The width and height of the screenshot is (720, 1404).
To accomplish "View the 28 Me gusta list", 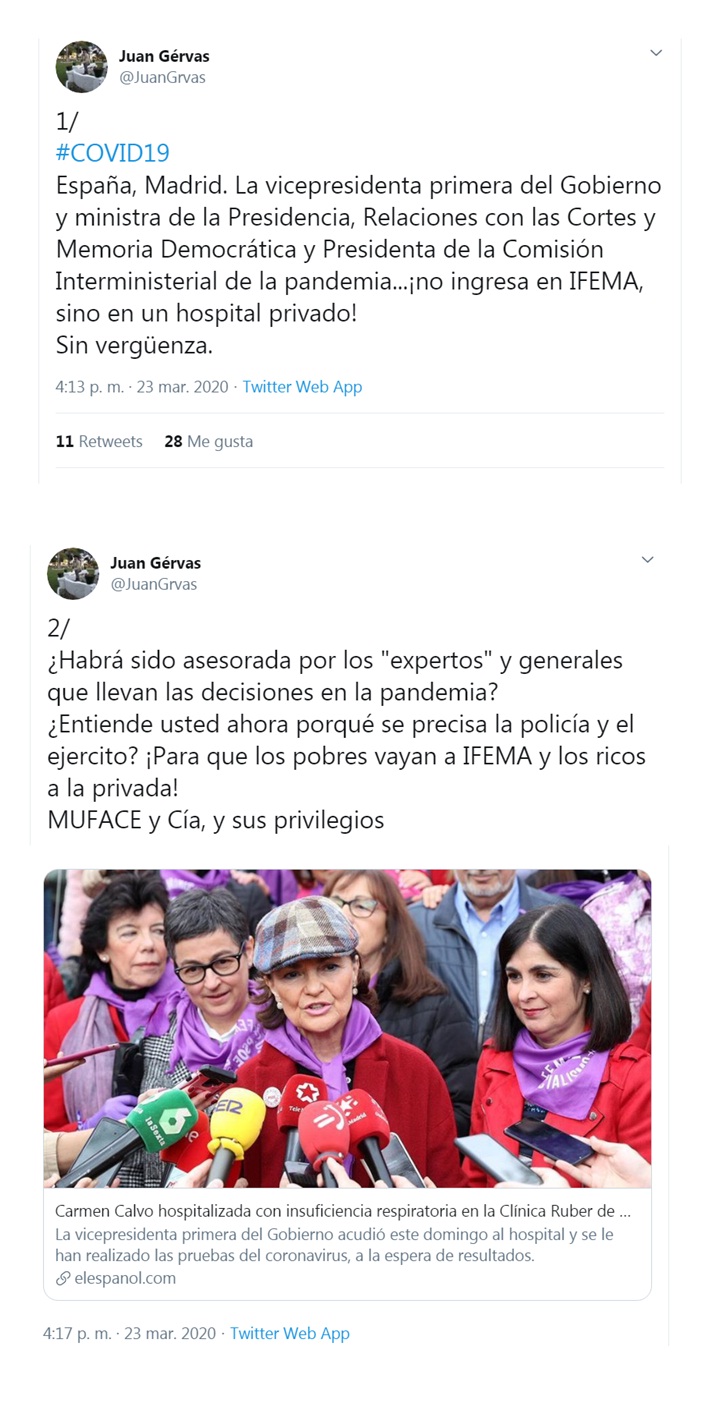I will (x=209, y=441).
